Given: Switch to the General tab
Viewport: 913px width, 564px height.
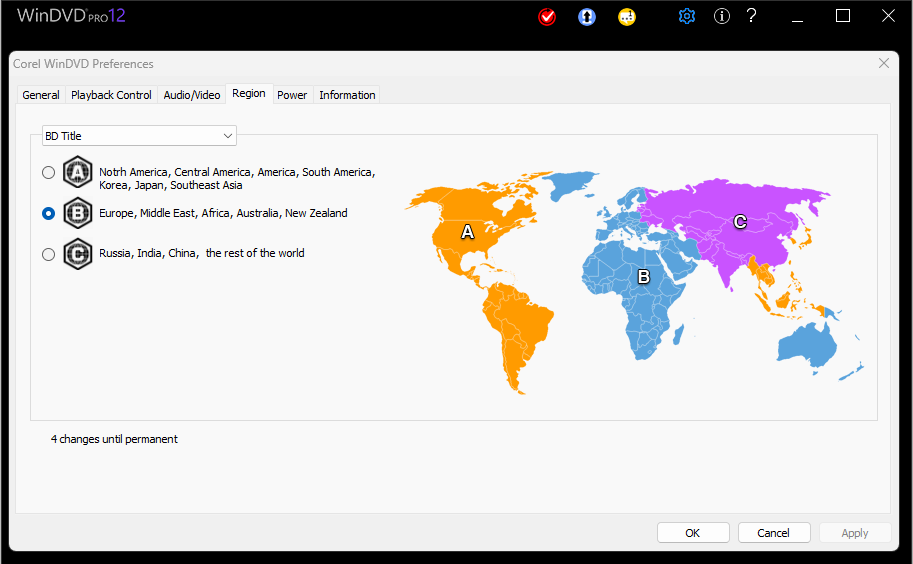Looking at the screenshot, I should click(41, 95).
